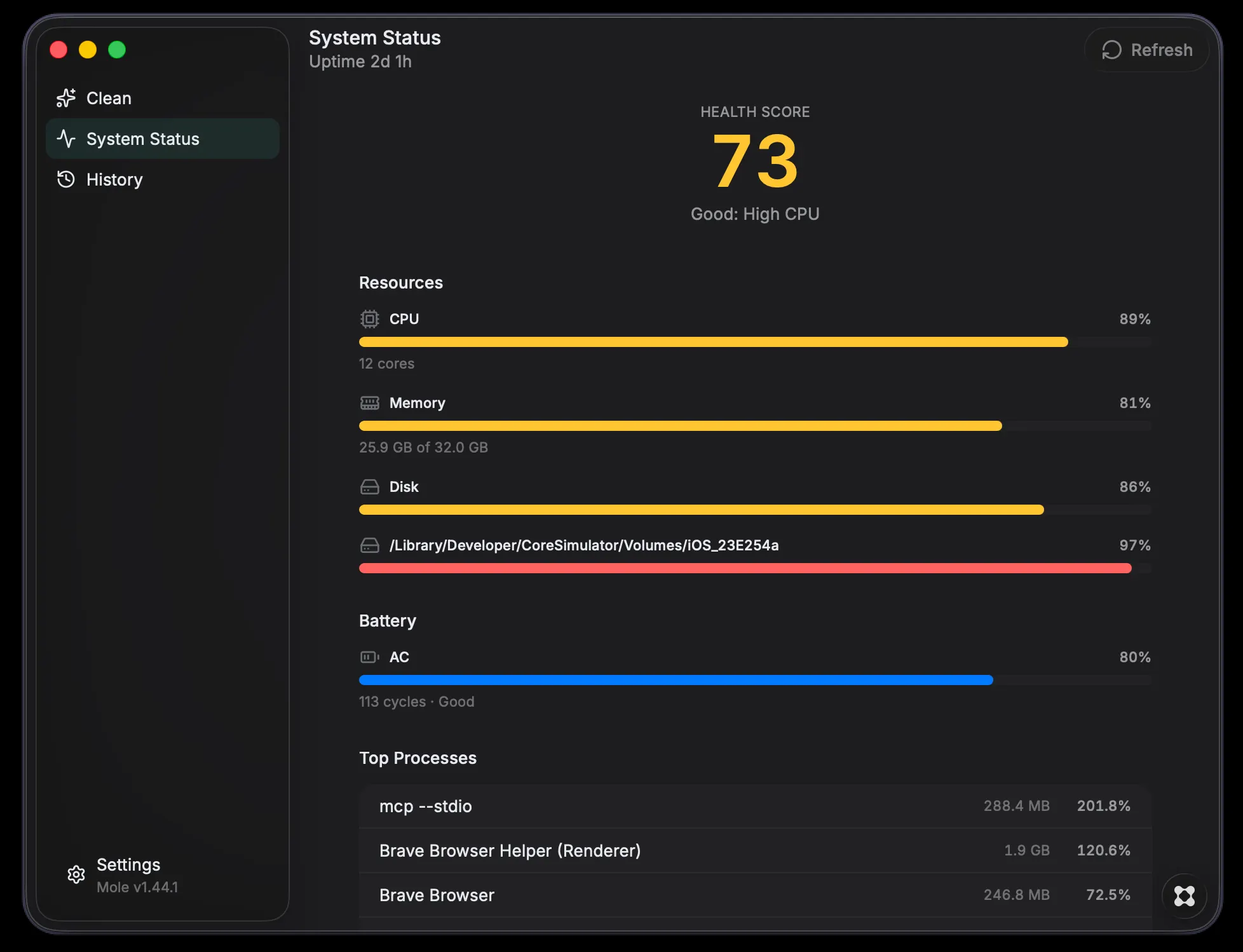Viewport: 1243px width, 952px height.
Task: Close the window with the red button
Action: point(58,50)
